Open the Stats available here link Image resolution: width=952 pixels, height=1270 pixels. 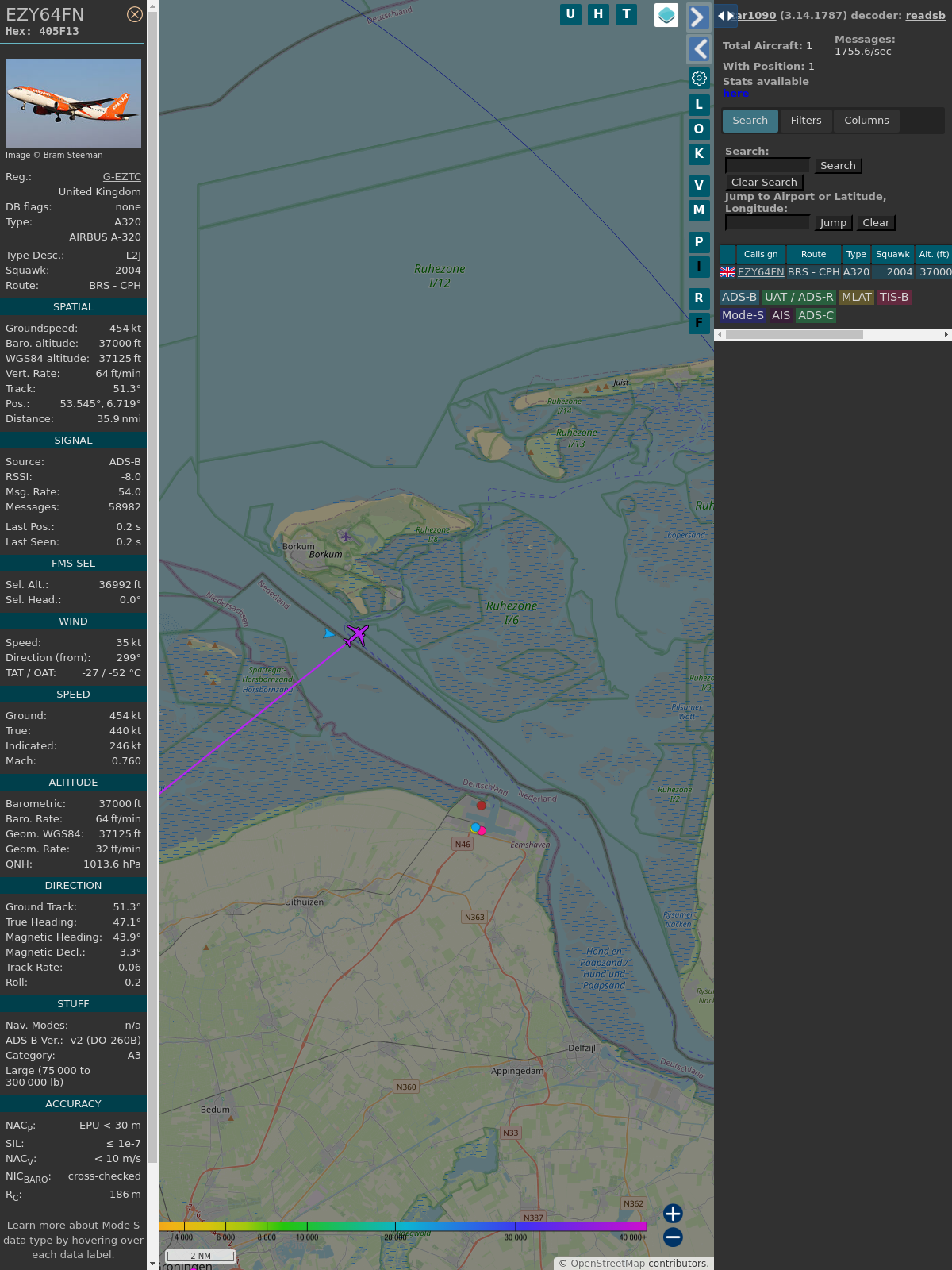click(735, 94)
